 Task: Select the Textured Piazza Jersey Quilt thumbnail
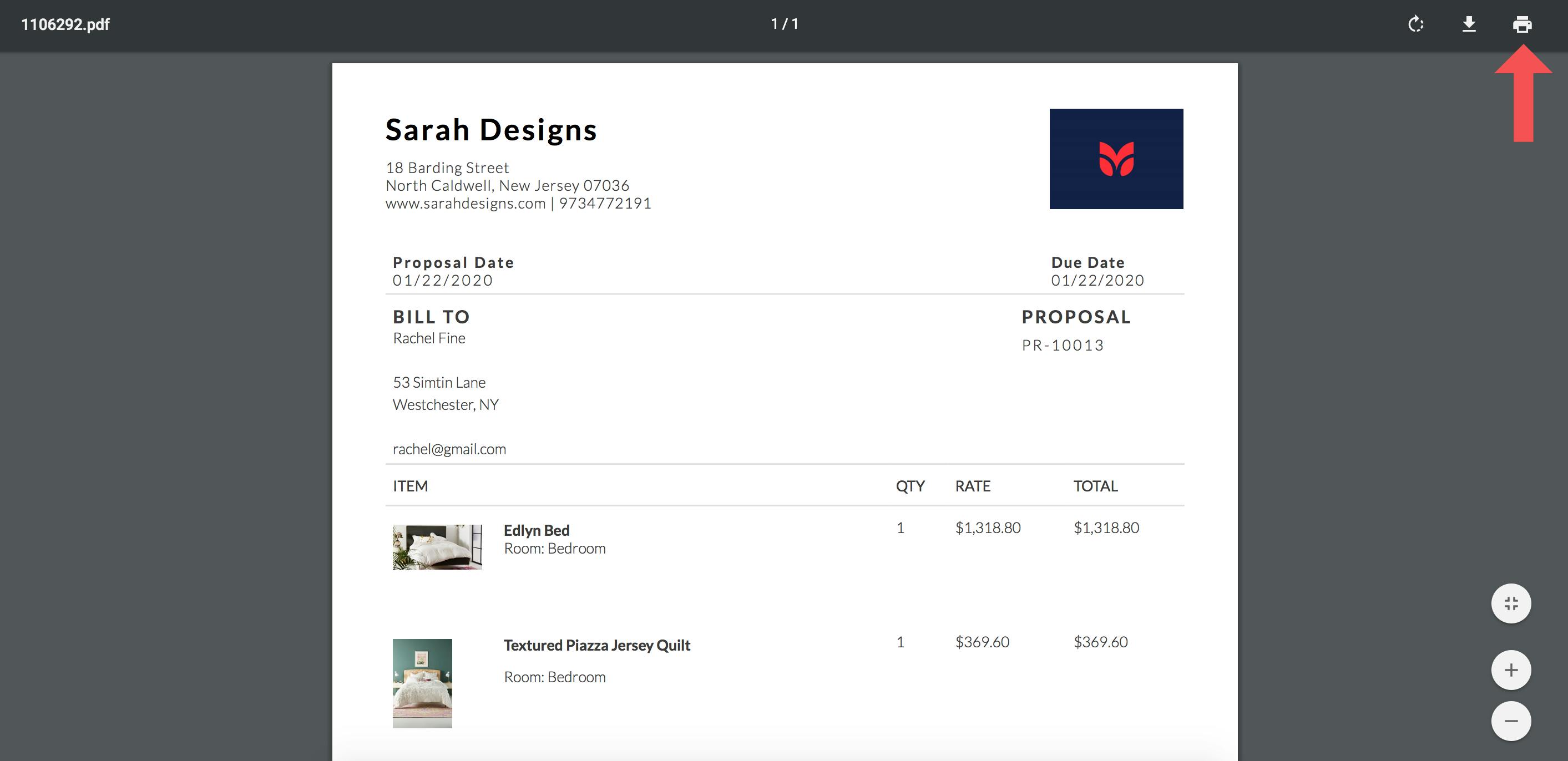coord(422,683)
